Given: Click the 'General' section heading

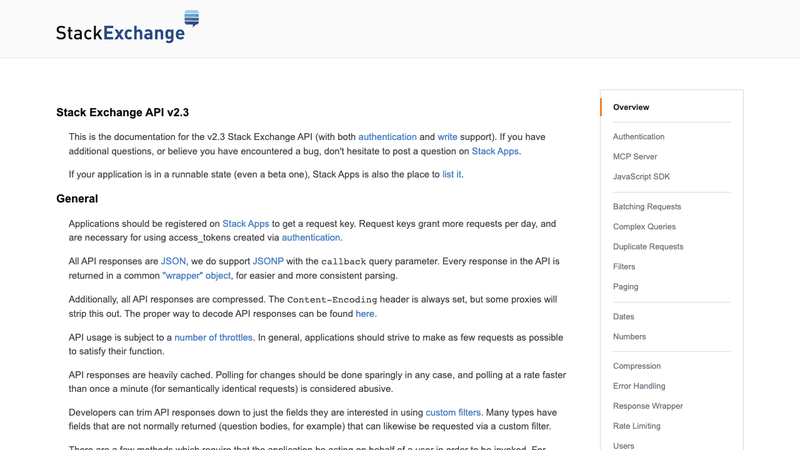Looking at the screenshot, I should pos(77,198).
